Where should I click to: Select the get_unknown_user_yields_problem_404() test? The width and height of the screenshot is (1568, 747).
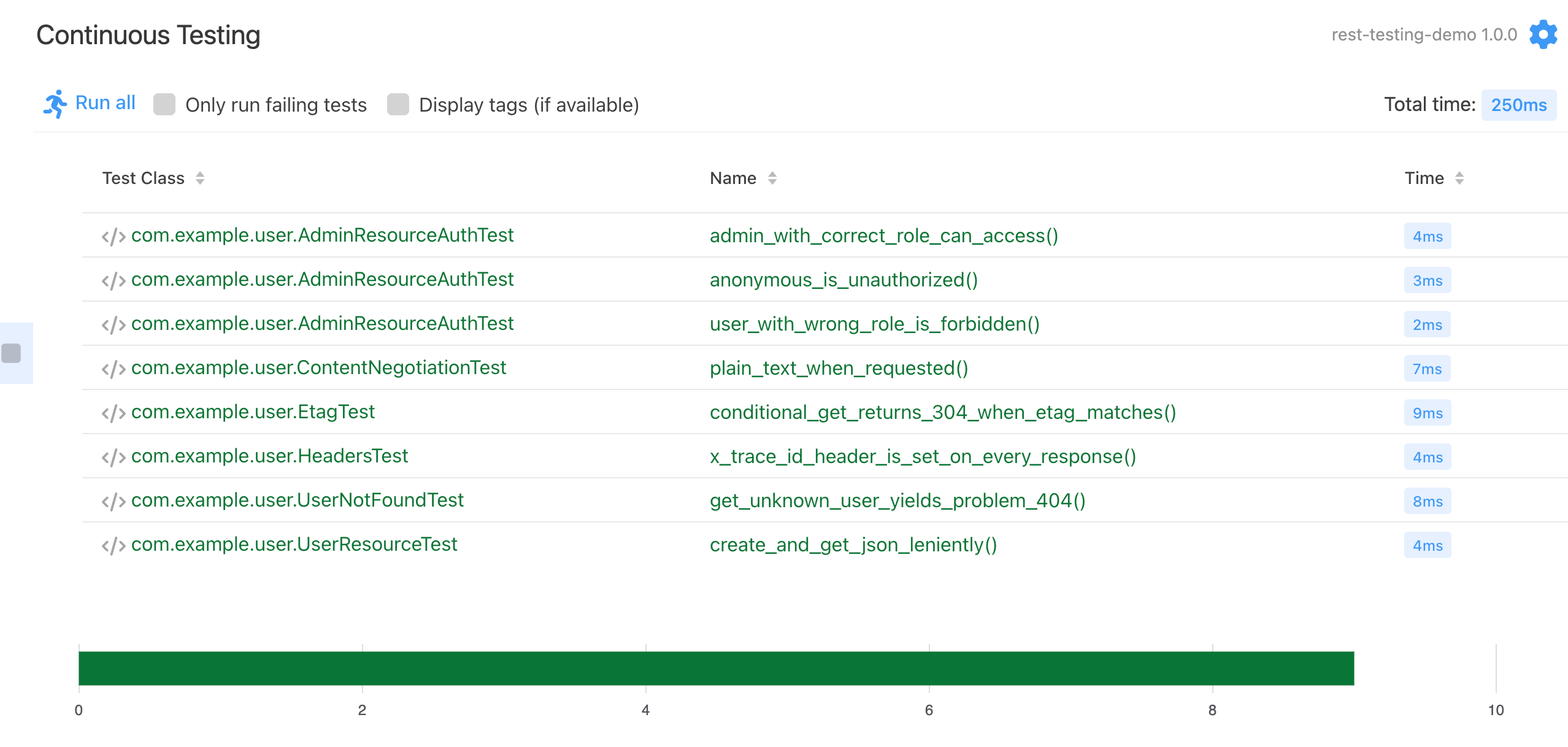[897, 500]
